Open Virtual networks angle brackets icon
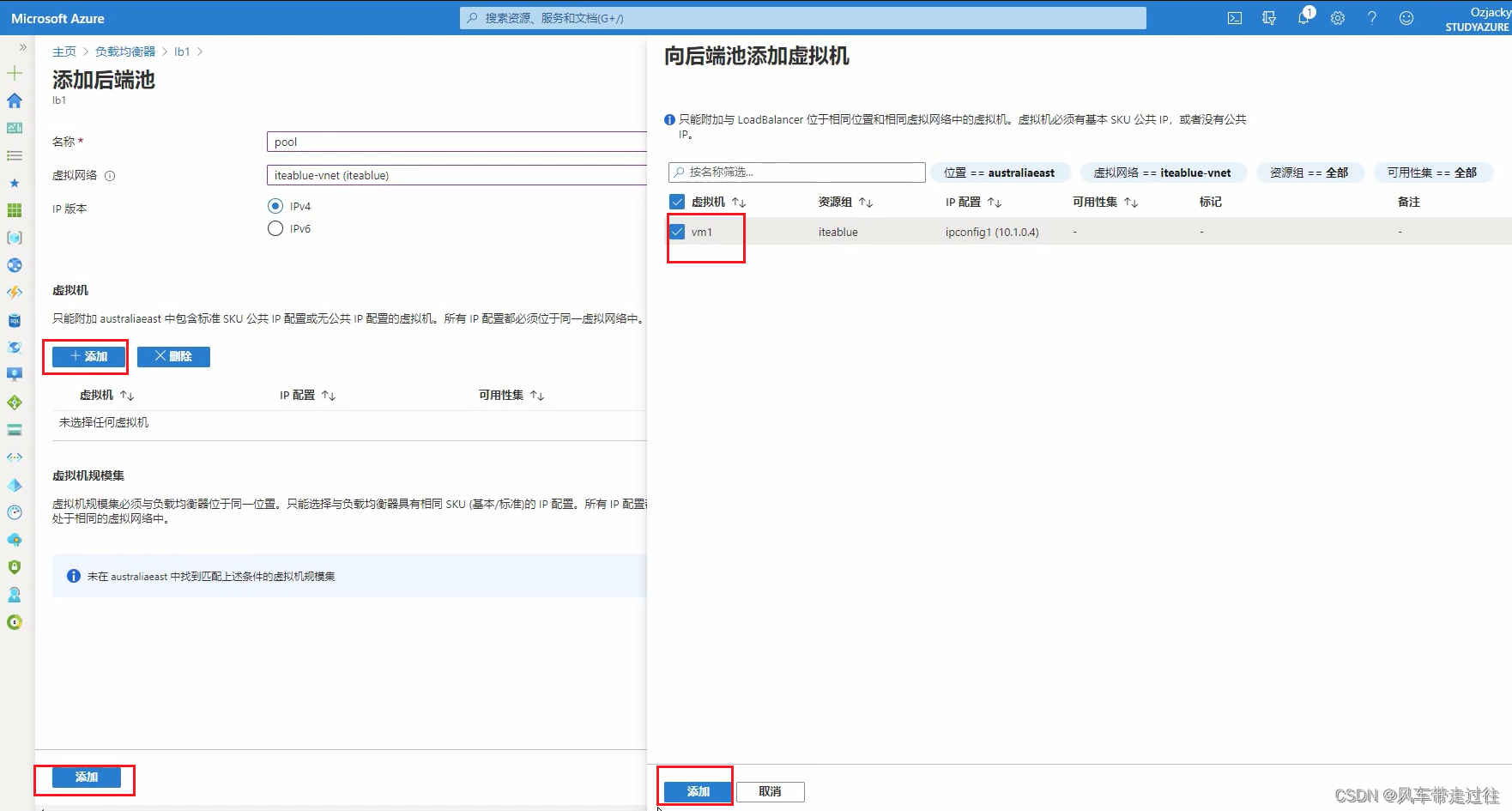The image size is (1512, 811). pos(15,457)
